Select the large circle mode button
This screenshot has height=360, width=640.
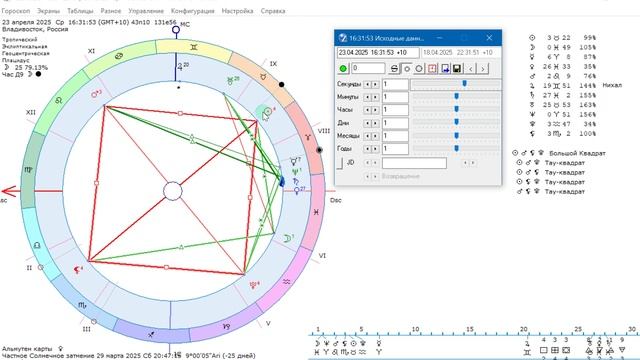pyautogui.click(x=419, y=69)
